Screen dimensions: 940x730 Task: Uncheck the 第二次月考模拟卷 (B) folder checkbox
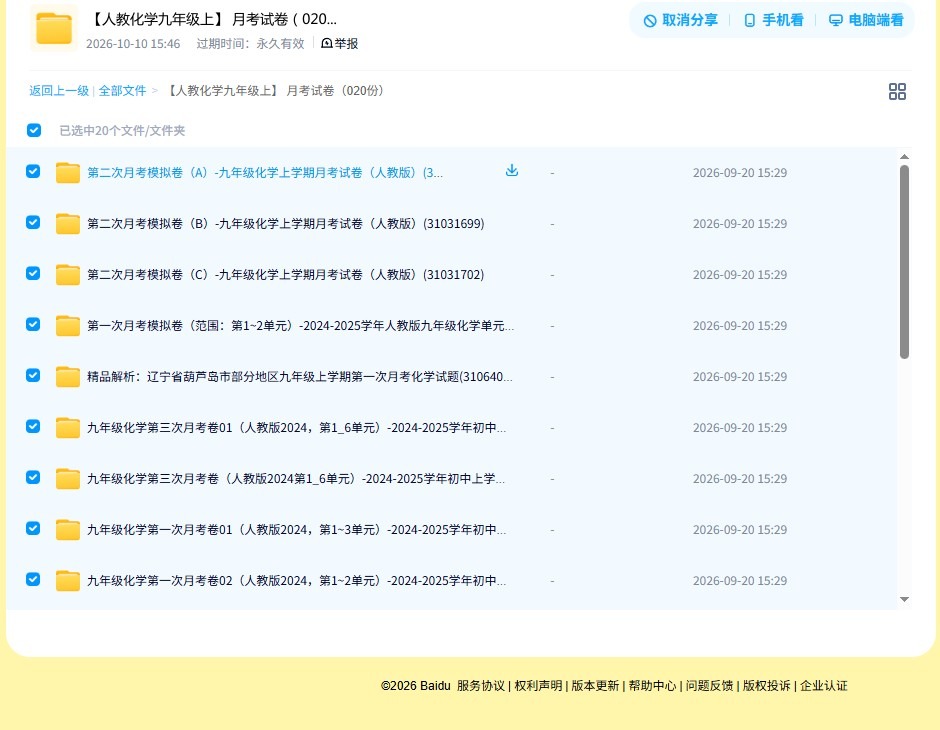coord(33,222)
